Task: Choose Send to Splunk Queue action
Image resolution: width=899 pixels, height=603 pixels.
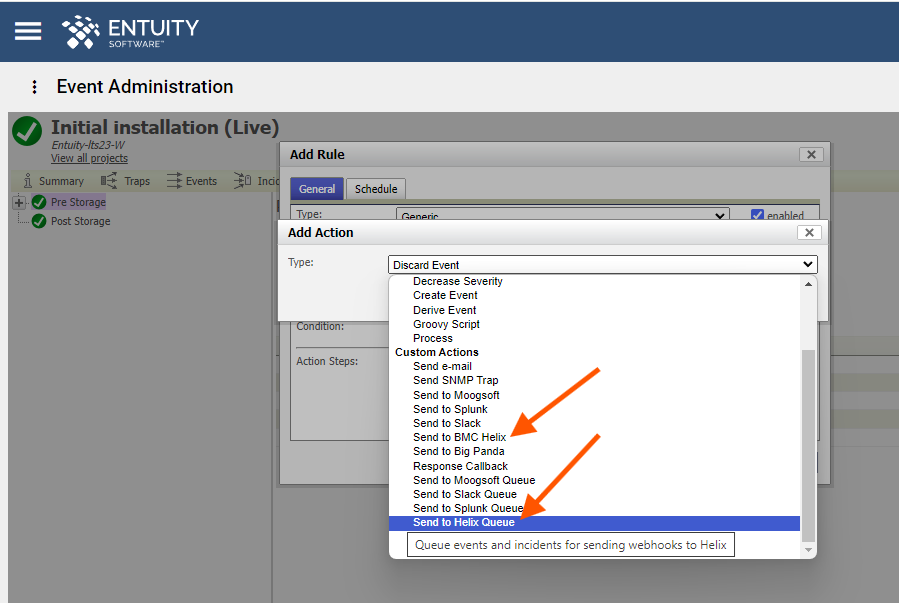Action: point(468,508)
